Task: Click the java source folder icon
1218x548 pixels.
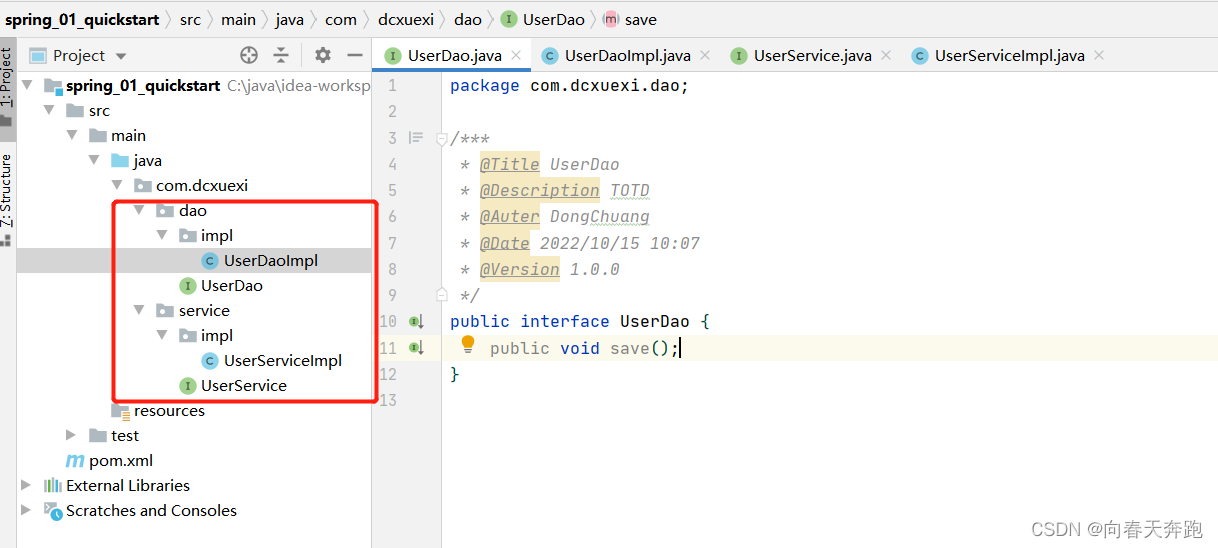Action: tap(120, 161)
